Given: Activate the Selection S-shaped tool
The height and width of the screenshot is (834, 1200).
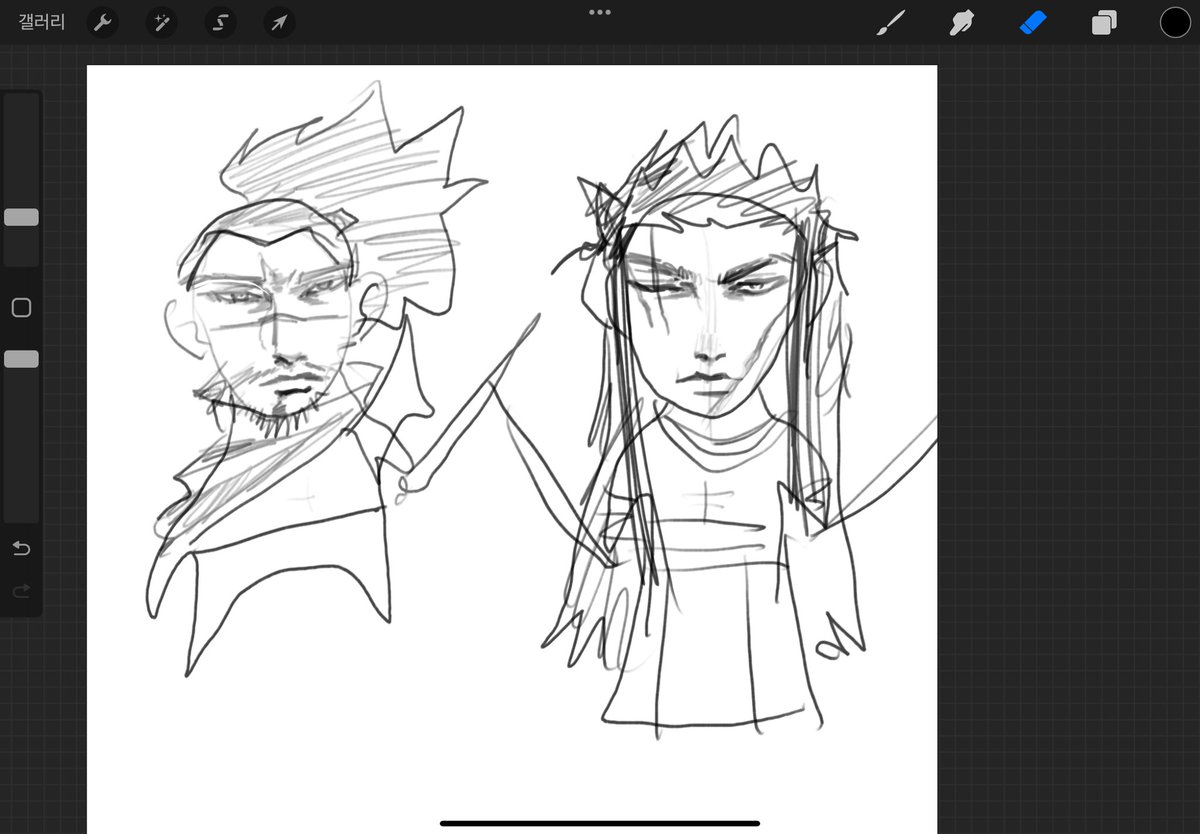Looking at the screenshot, I should pyautogui.click(x=221, y=22).
